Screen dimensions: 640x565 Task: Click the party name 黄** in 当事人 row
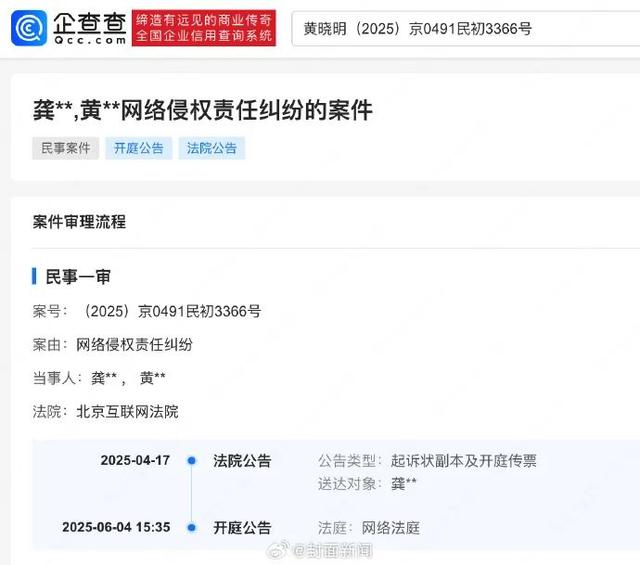[x=152, y=378]
